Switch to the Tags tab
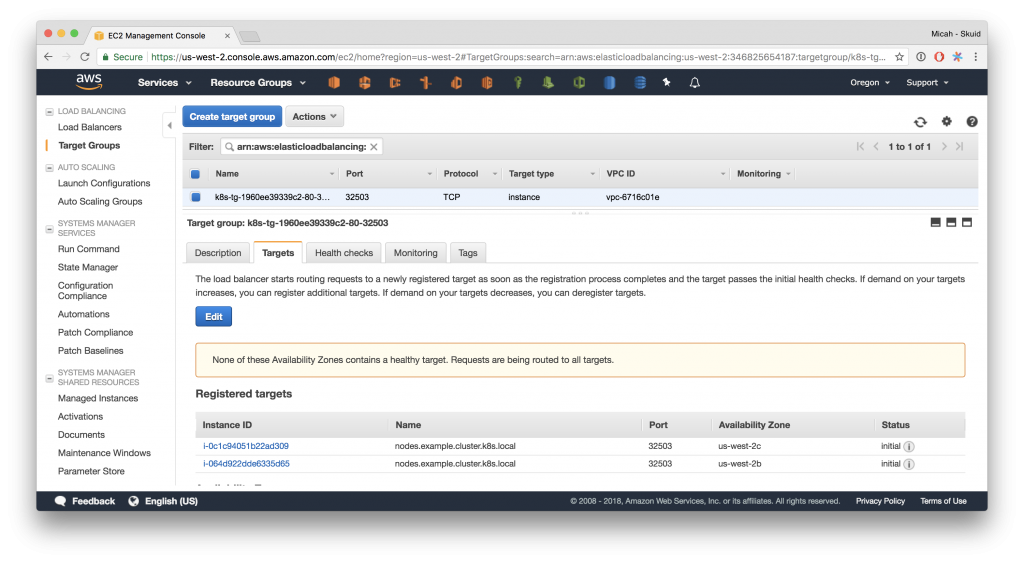 pos(468,253)
